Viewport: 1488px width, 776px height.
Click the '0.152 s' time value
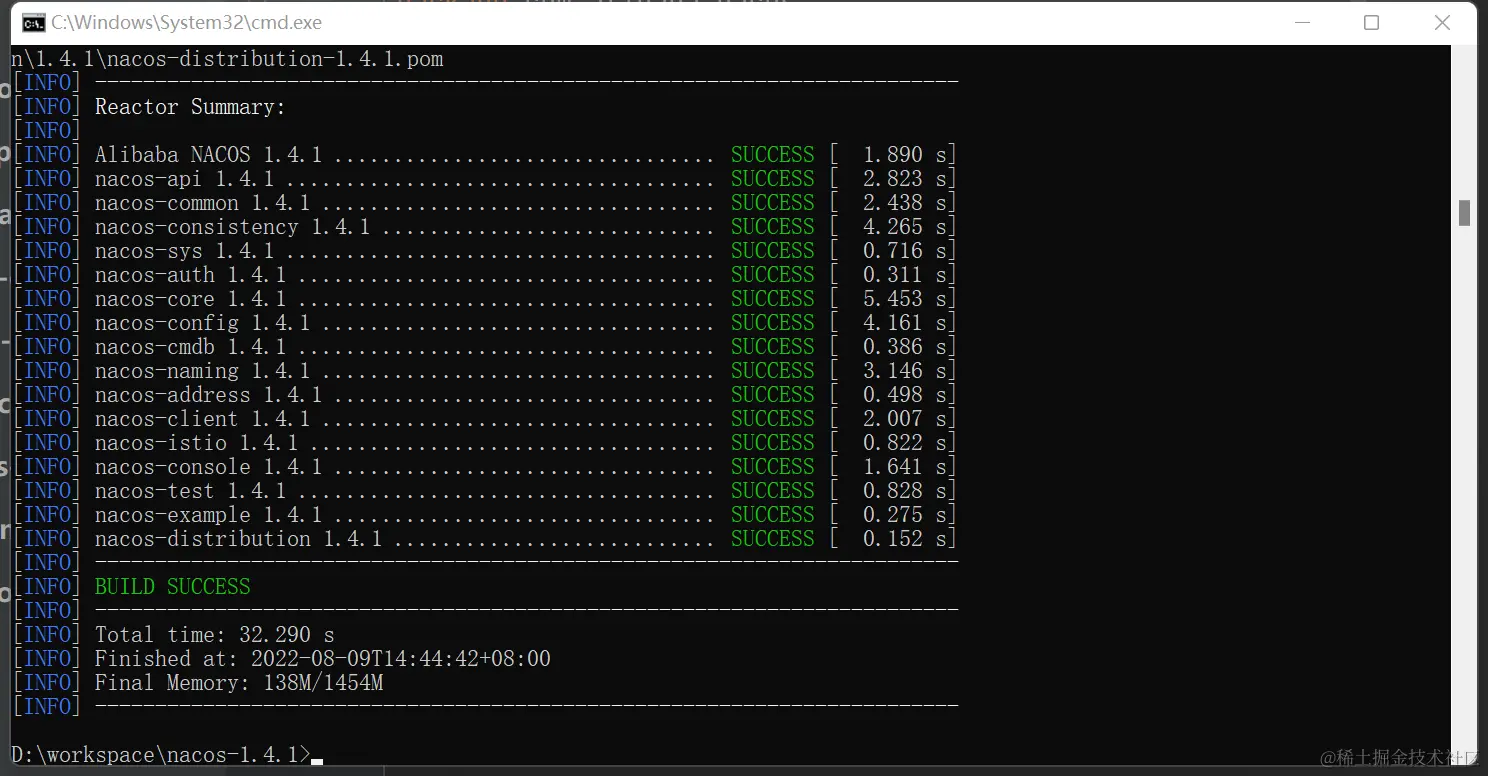[x=905, y=539]
